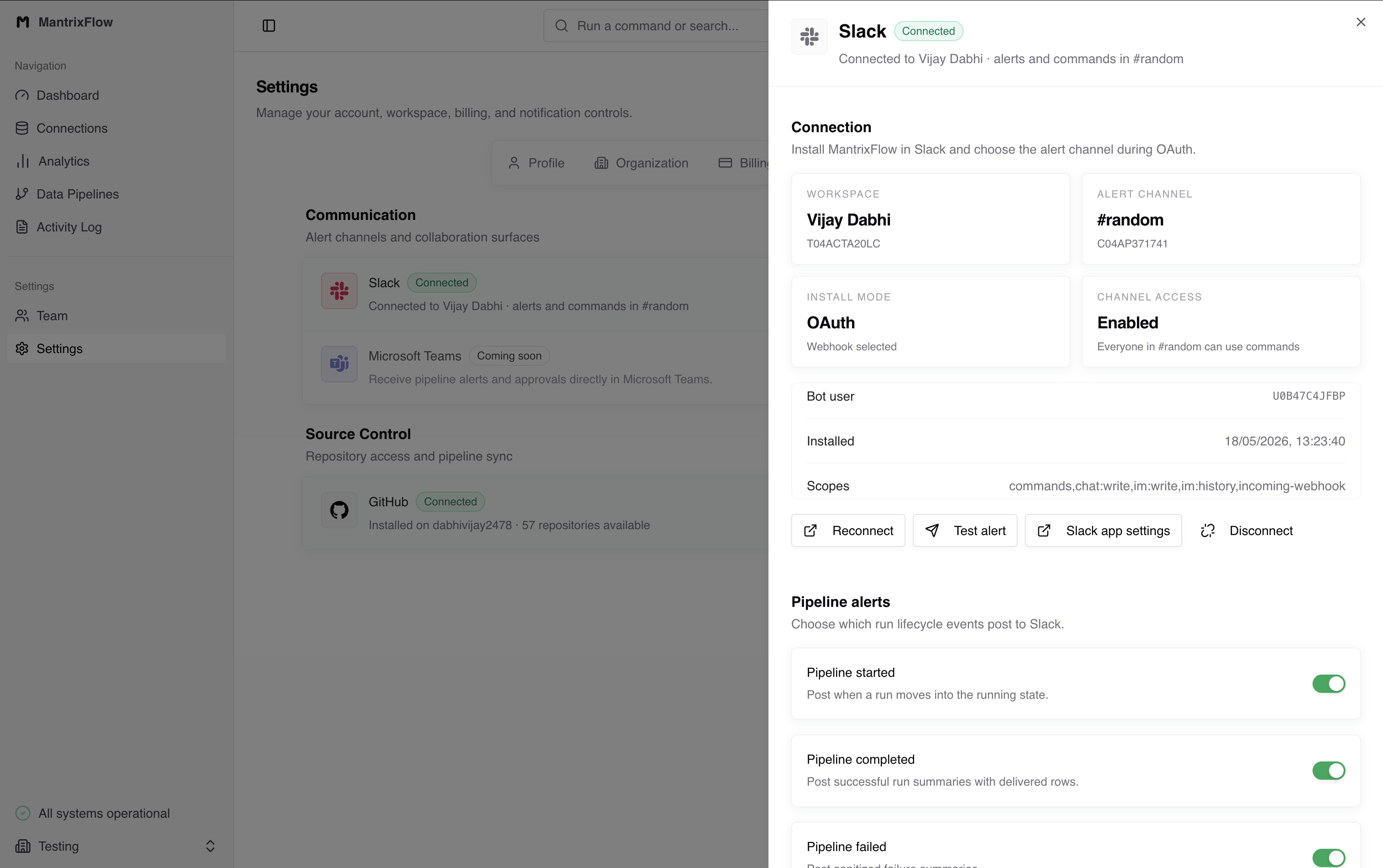Open the Dashboard navigation item
The width and height of the screenshot is (1383, 868).
[x=117, y=95]
